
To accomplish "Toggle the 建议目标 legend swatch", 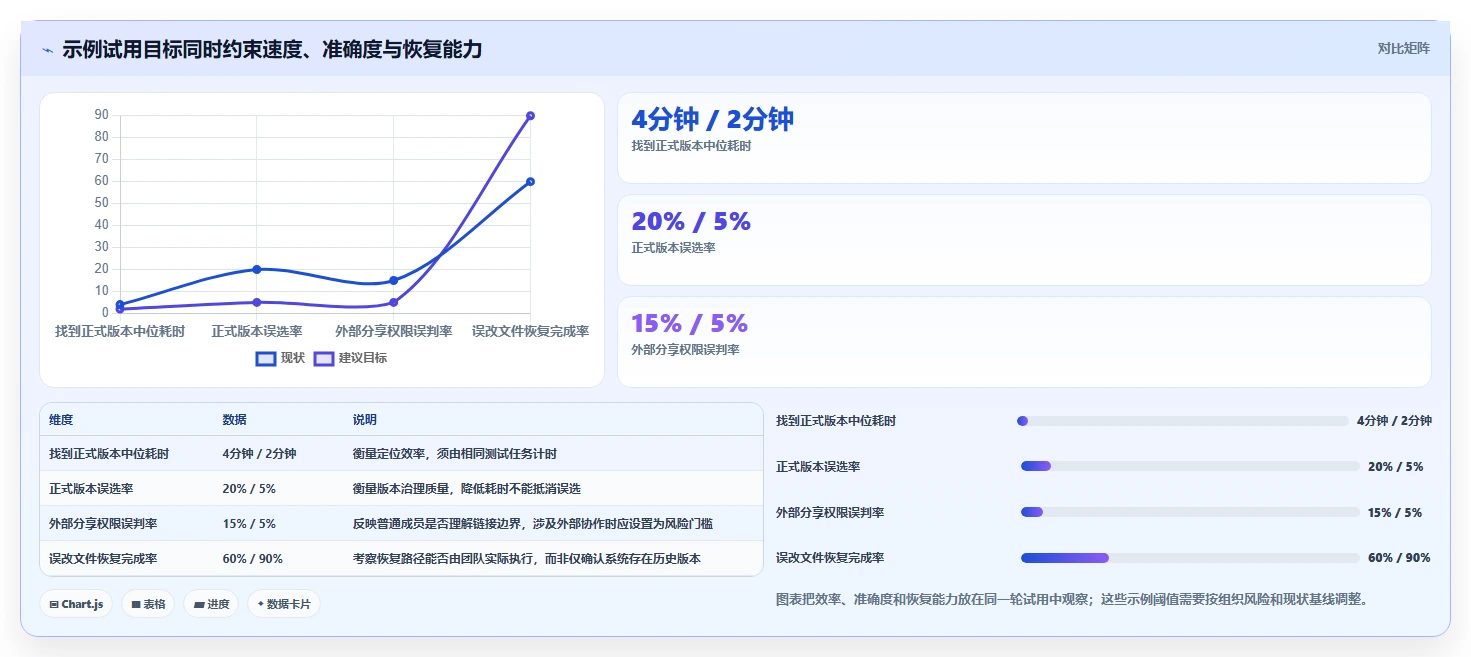I will point(324,358).
